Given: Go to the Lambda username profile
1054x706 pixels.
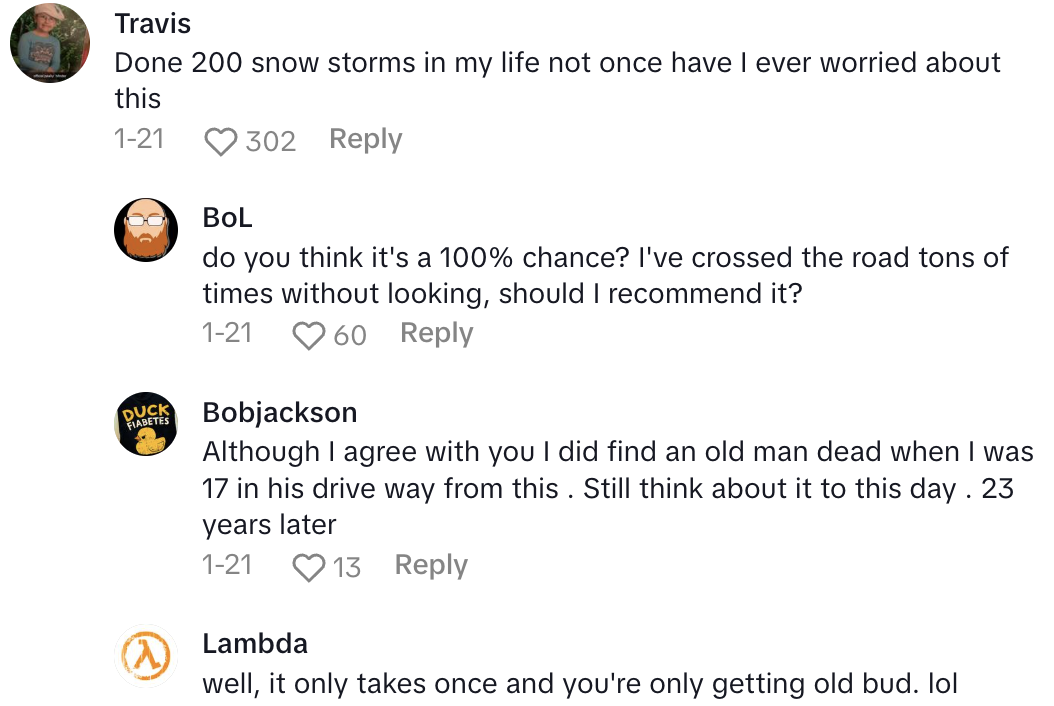Looking at the screenshot, I should [255, 643].
